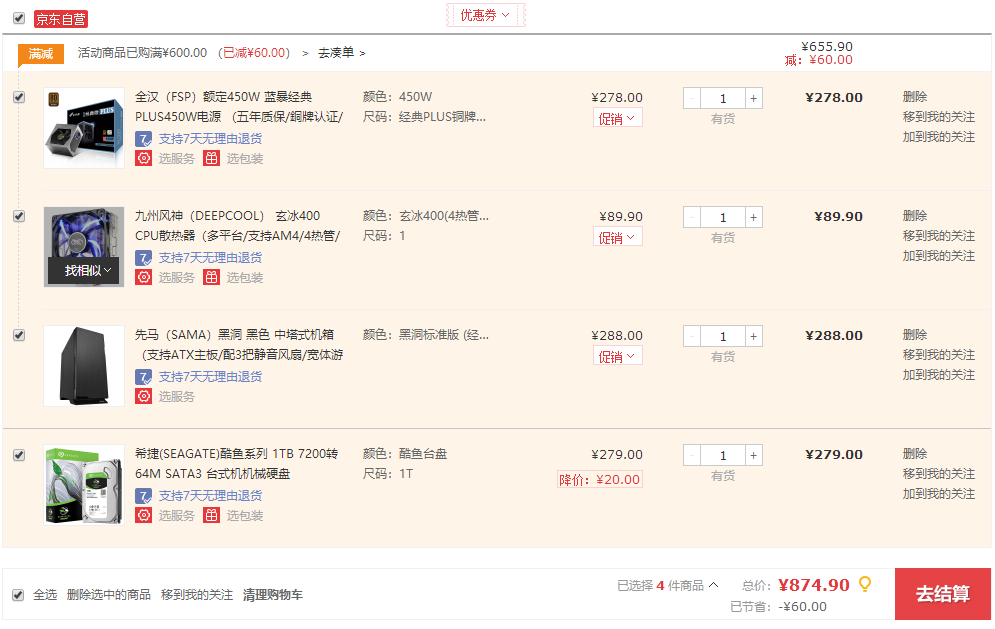The height and width of the screenshot is (629, 995).
Task: Click the 7-day return icon for FSP
Action: click(x=143, y=139)
